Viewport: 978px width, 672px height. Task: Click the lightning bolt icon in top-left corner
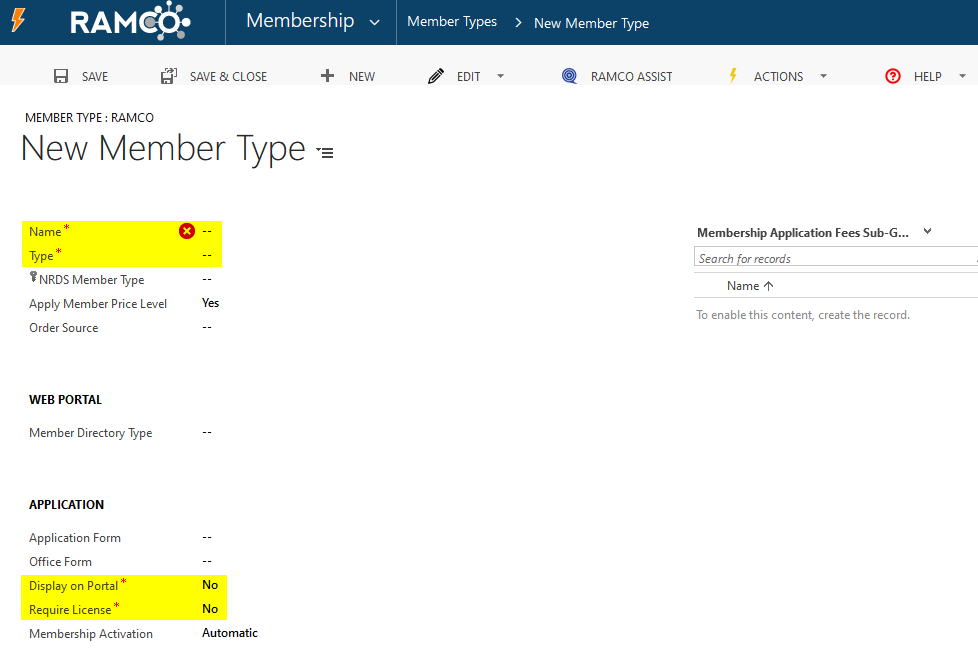[18, 21]
